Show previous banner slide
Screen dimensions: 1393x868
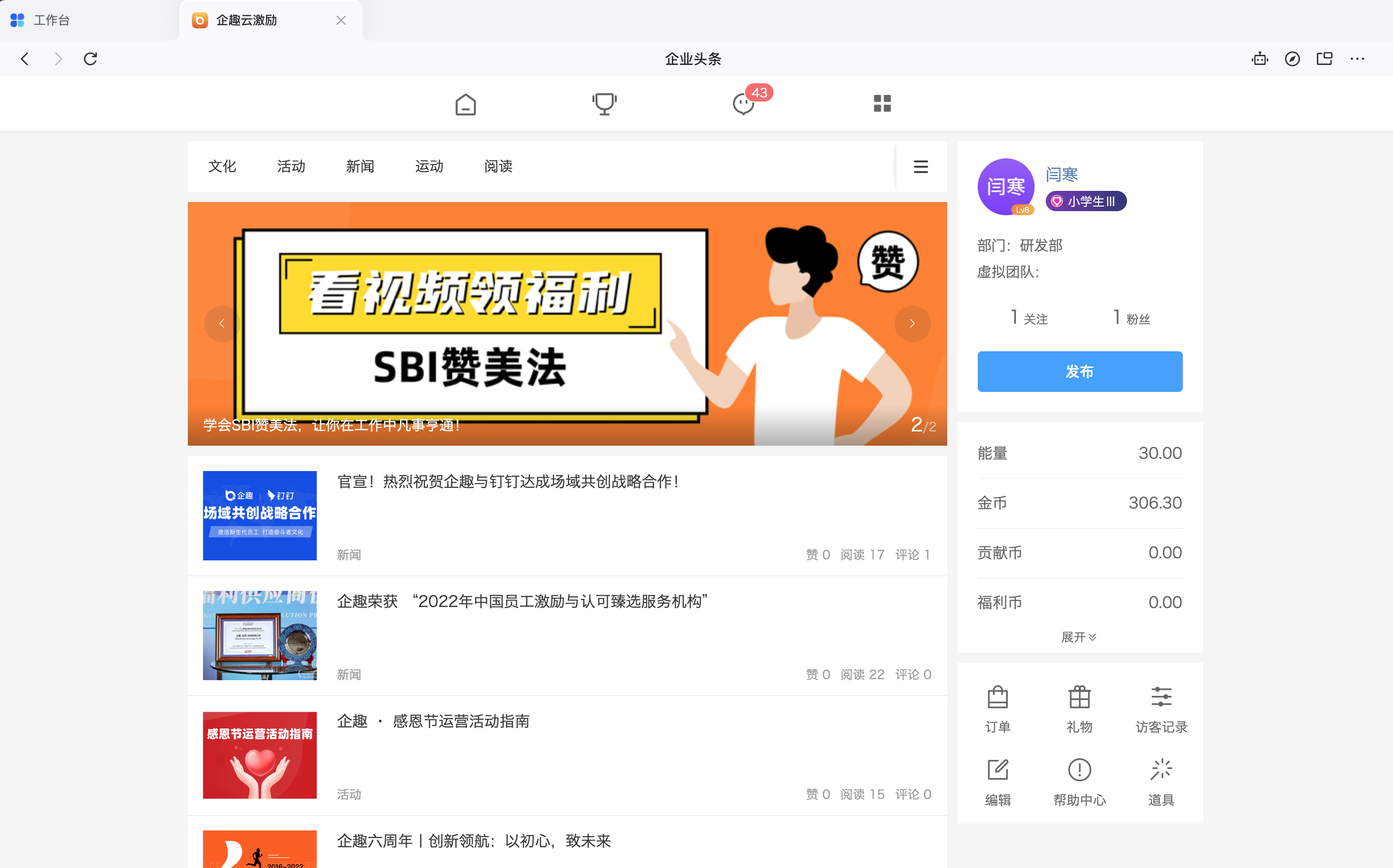tap(222, 324)
